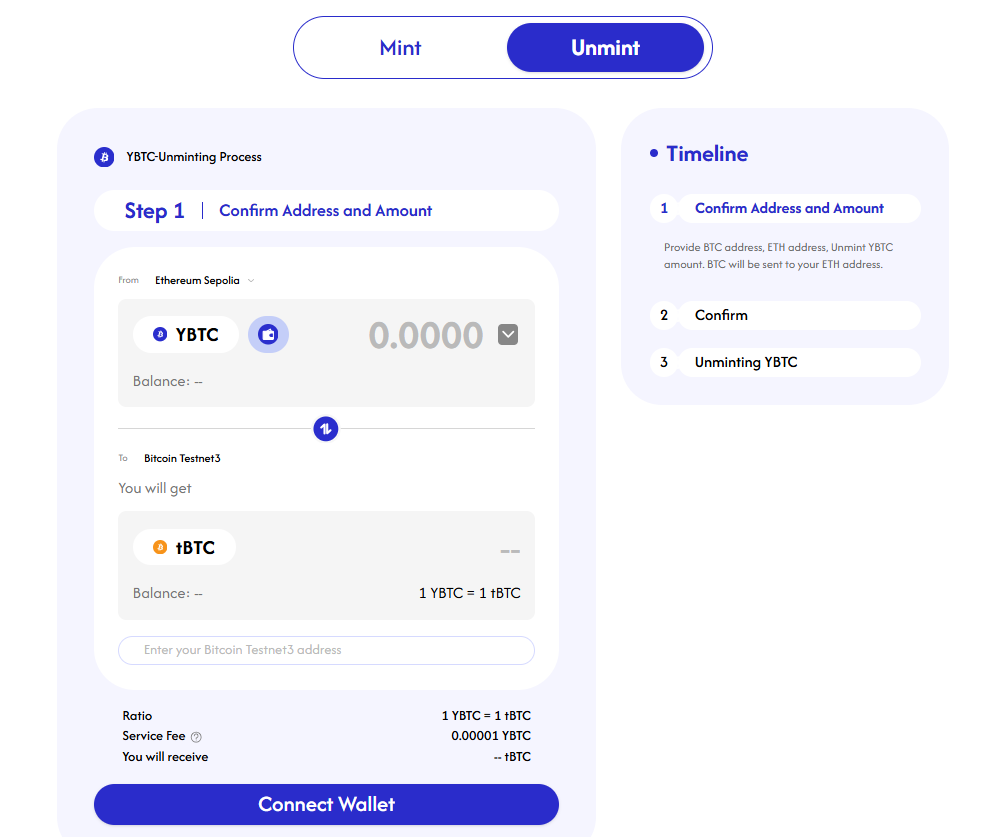Viewport: 993px width, 837px height.
Task: Click the tBTC token selector pill
Action: coord(185,547)
